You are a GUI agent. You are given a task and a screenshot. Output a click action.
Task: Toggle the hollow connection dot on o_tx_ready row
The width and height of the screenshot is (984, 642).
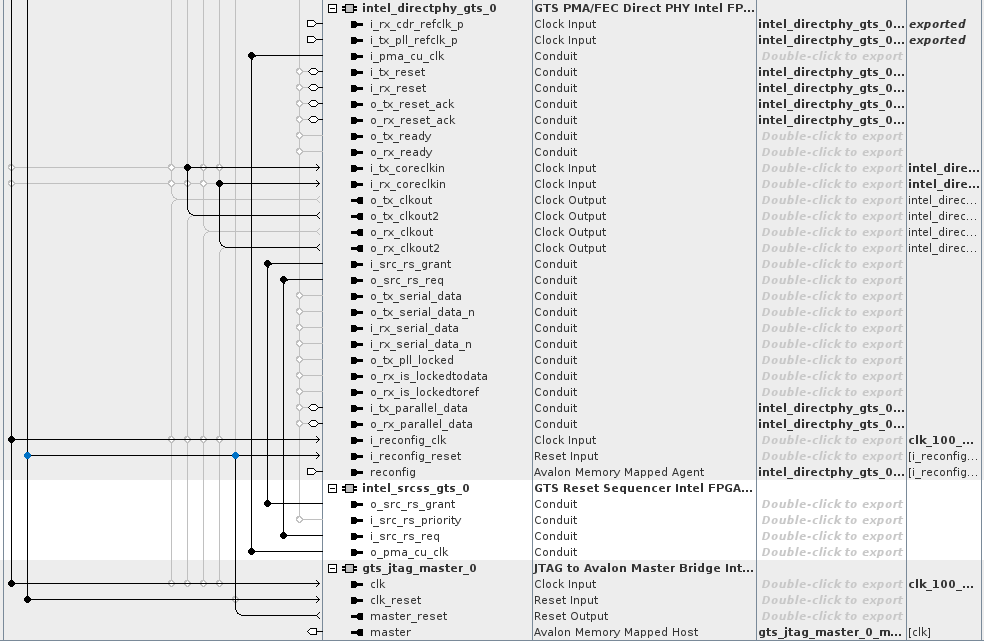[x=299, y=136]
